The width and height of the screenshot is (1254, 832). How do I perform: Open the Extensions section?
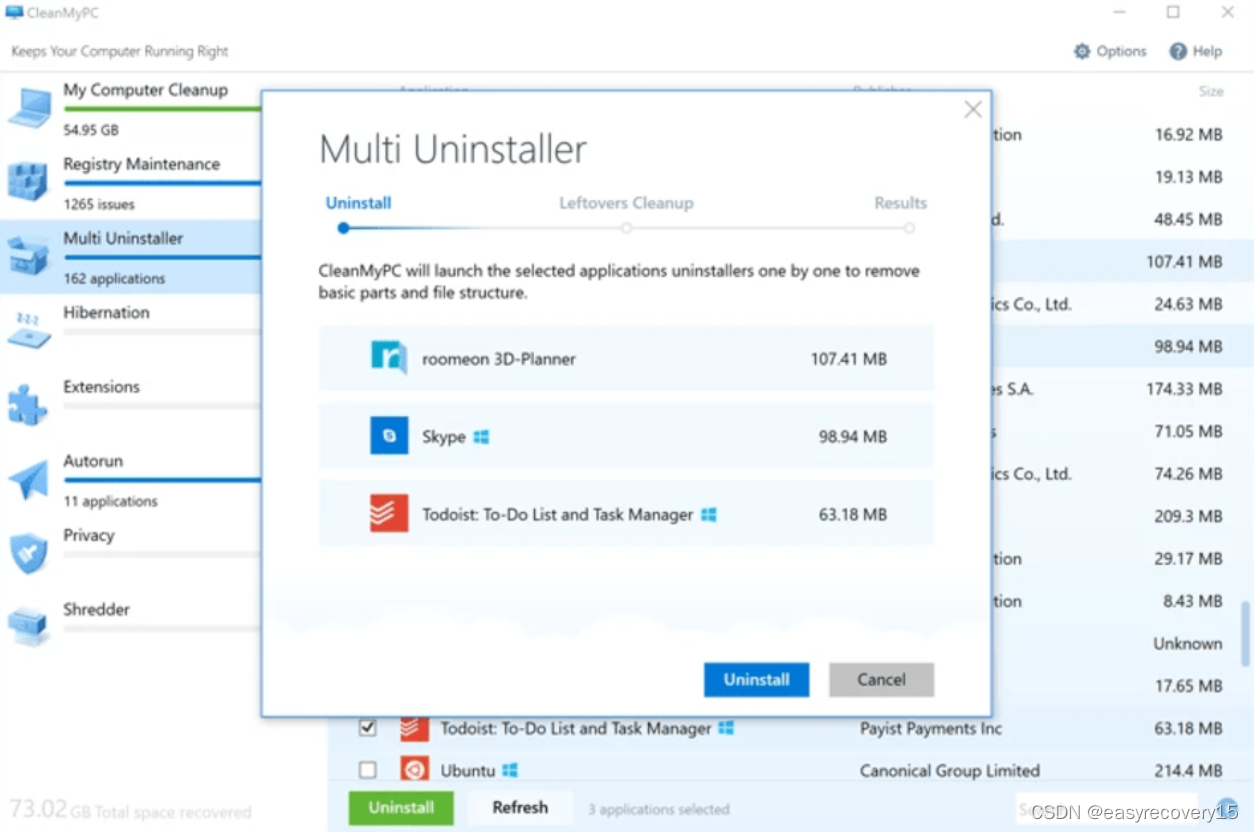point(101,387)
